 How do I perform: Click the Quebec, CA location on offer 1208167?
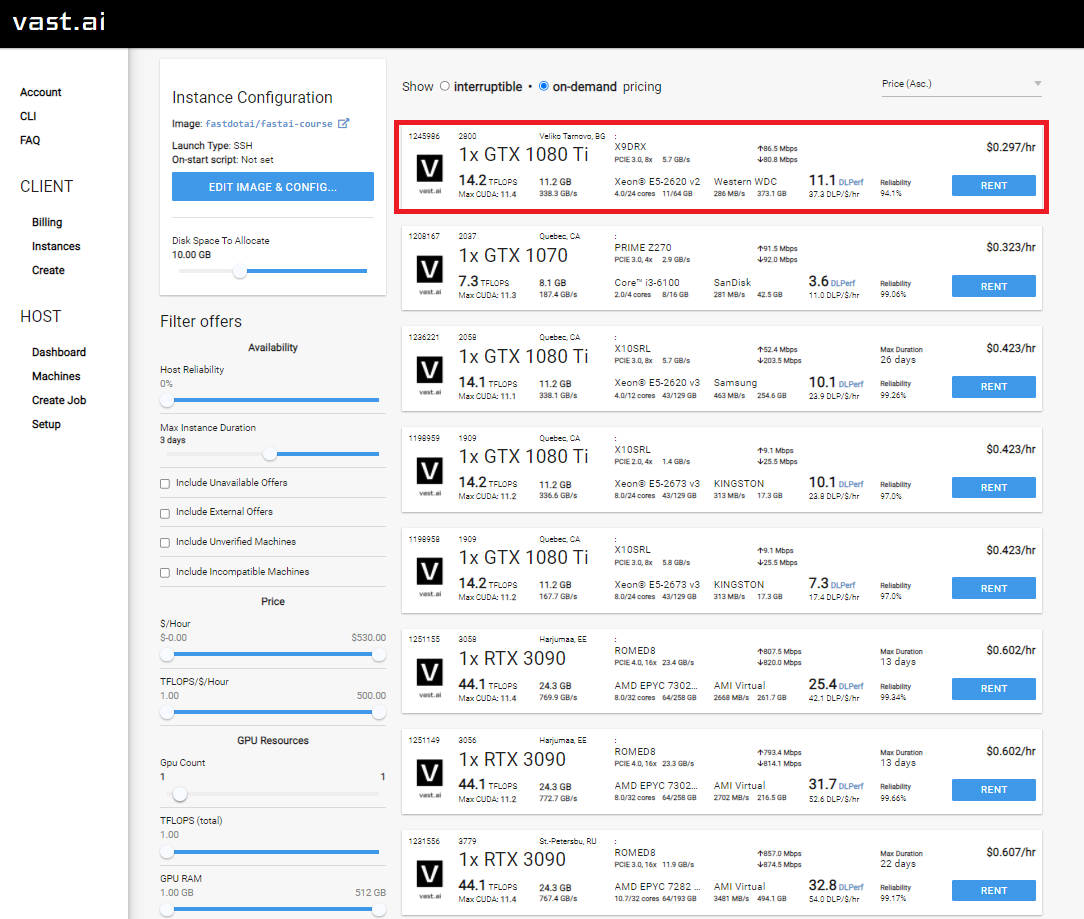(x=559, y=236)
